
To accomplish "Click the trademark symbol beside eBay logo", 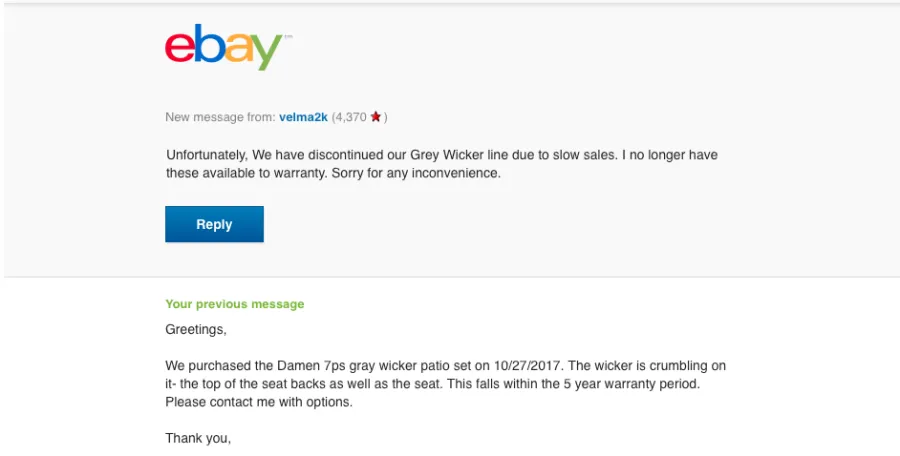I will (x=288, y=37).
